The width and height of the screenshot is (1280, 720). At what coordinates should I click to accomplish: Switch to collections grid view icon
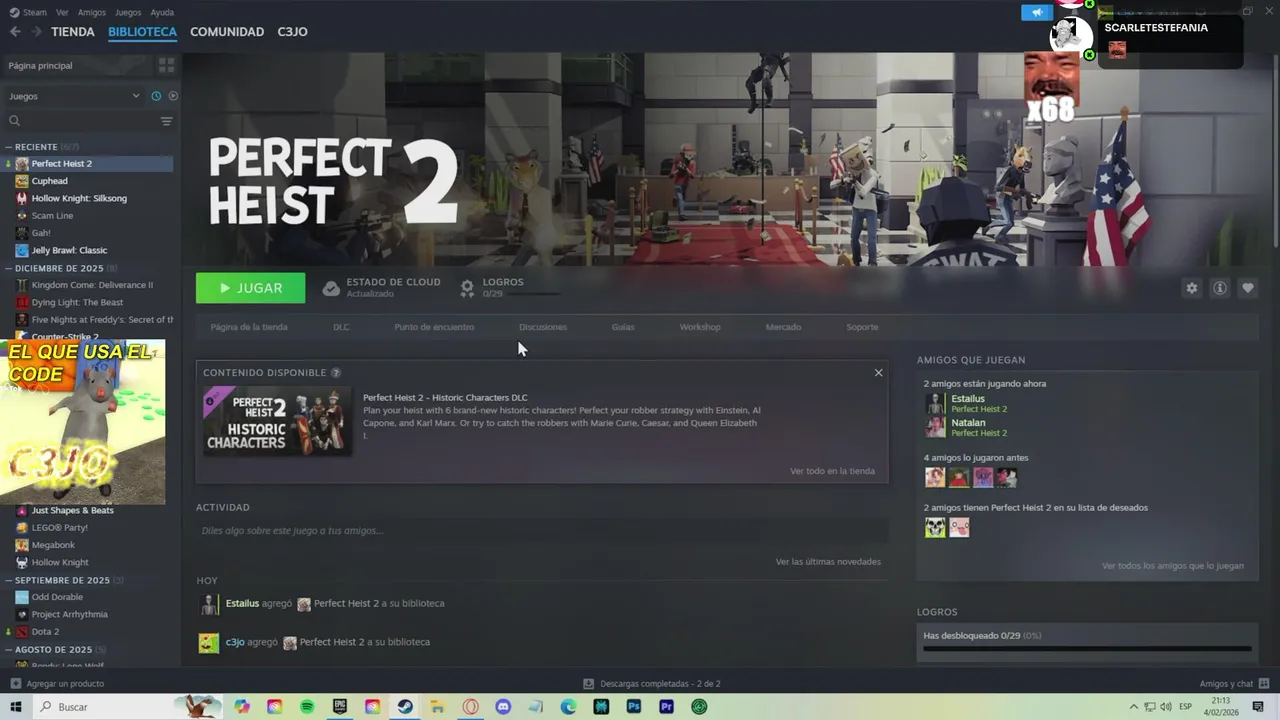coord(166,65)
